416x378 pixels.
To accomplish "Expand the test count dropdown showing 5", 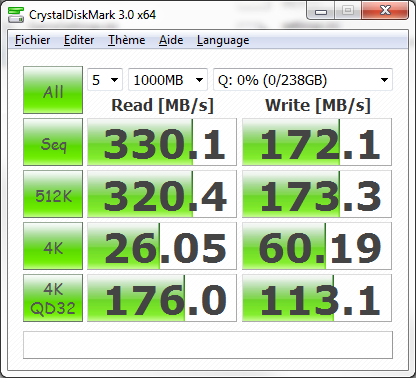I will (105, 80).
